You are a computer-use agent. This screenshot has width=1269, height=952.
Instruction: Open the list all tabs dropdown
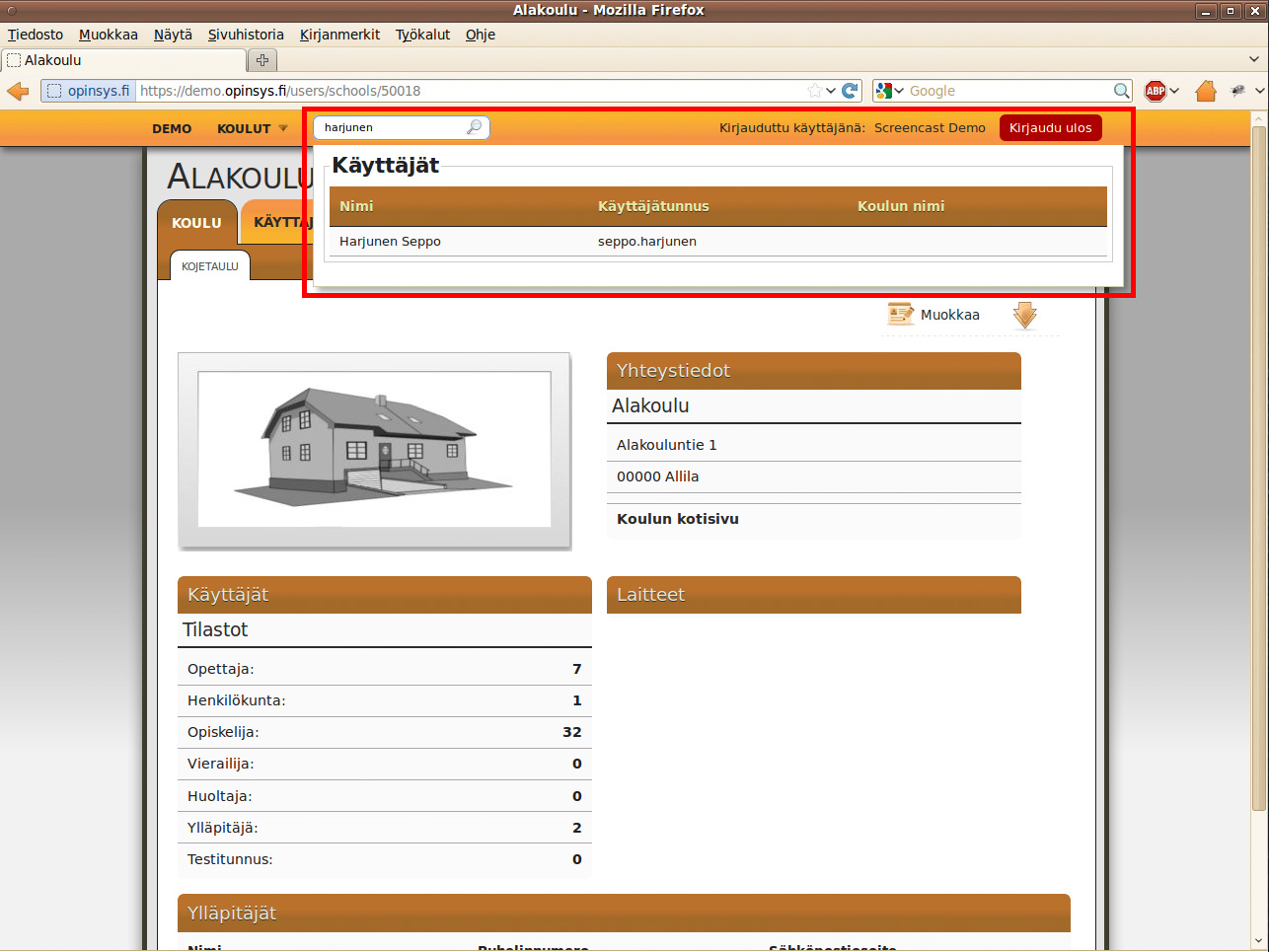click(1254, 60)
